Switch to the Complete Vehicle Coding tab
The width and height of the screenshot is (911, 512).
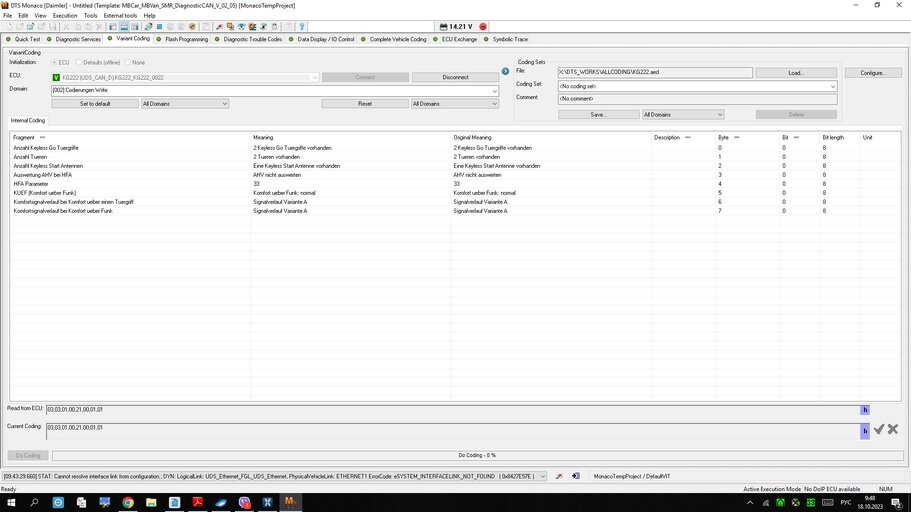[x=394, y=40]
